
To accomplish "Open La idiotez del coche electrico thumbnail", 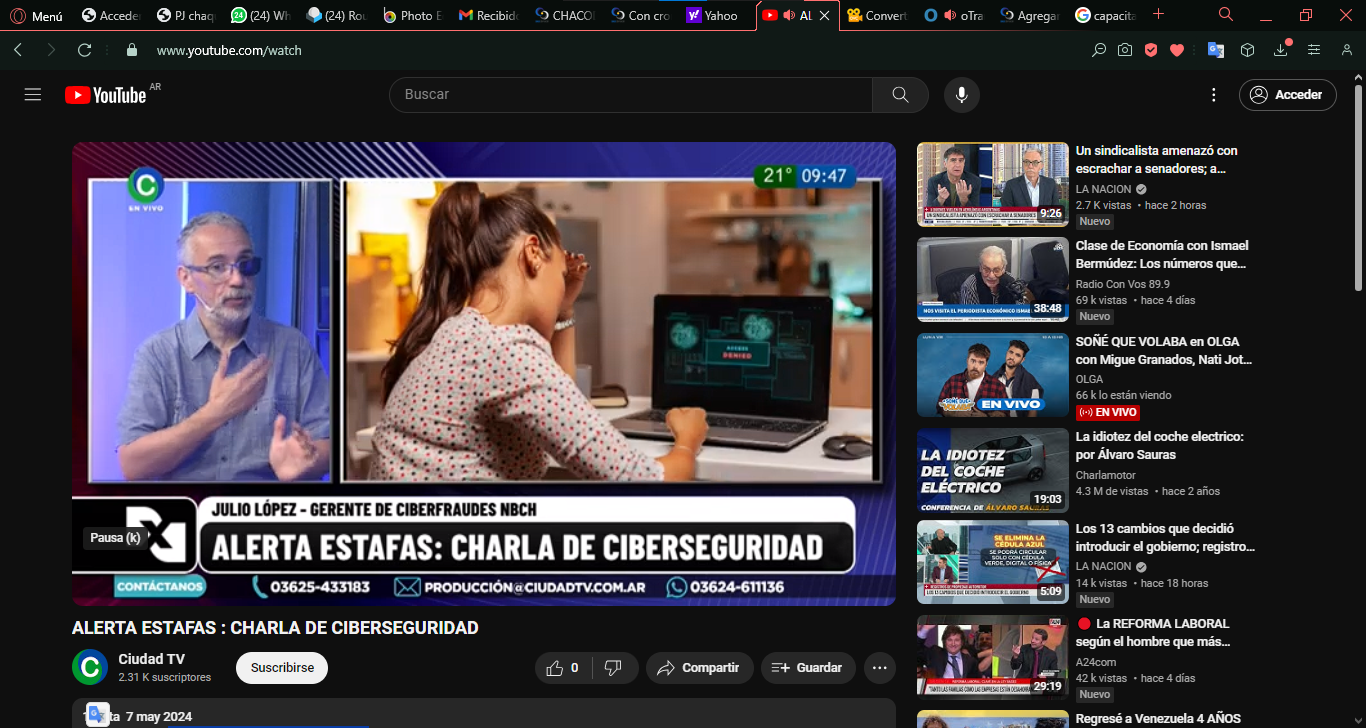I will (992, 470).
